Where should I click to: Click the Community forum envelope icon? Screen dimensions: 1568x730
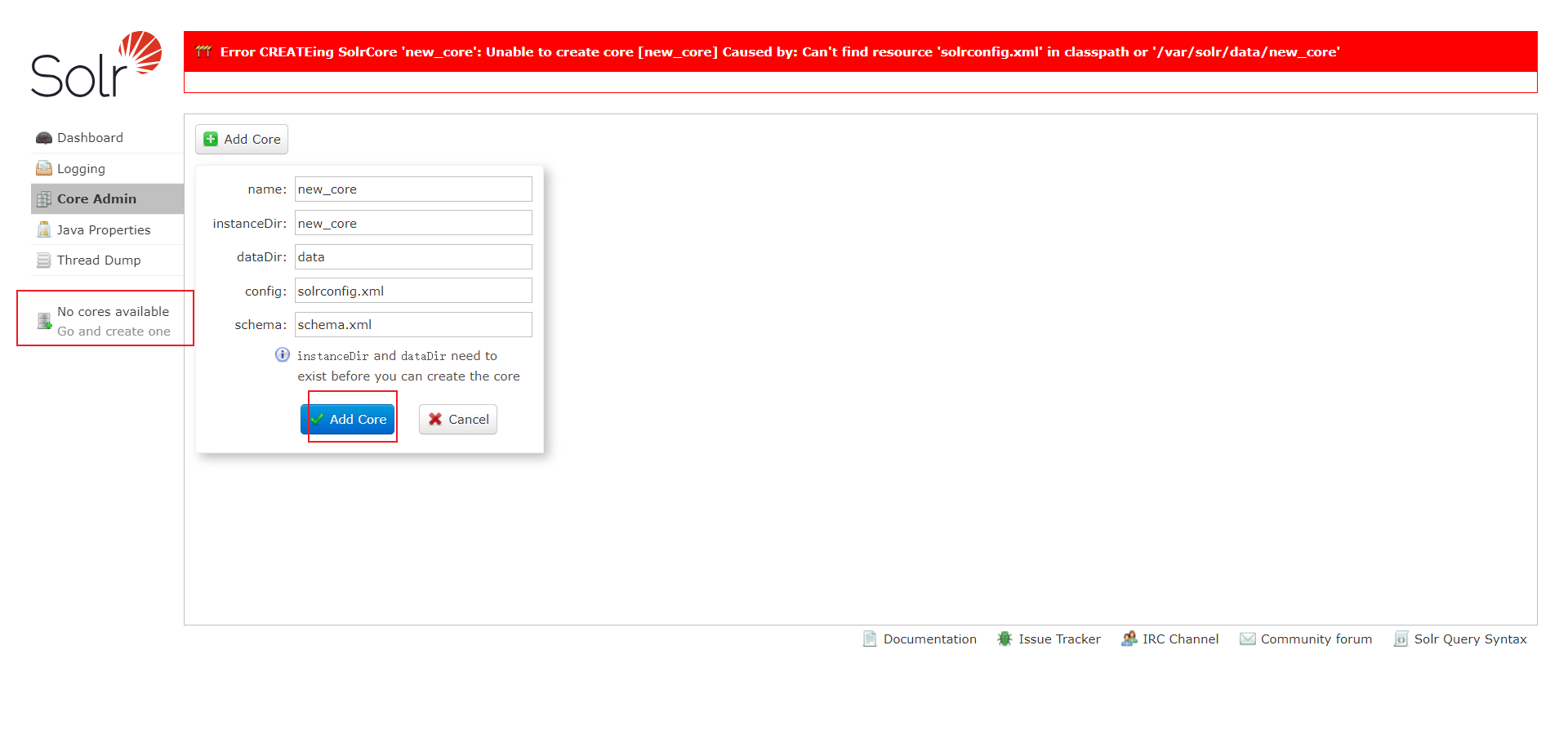[x=1248, y=639]
